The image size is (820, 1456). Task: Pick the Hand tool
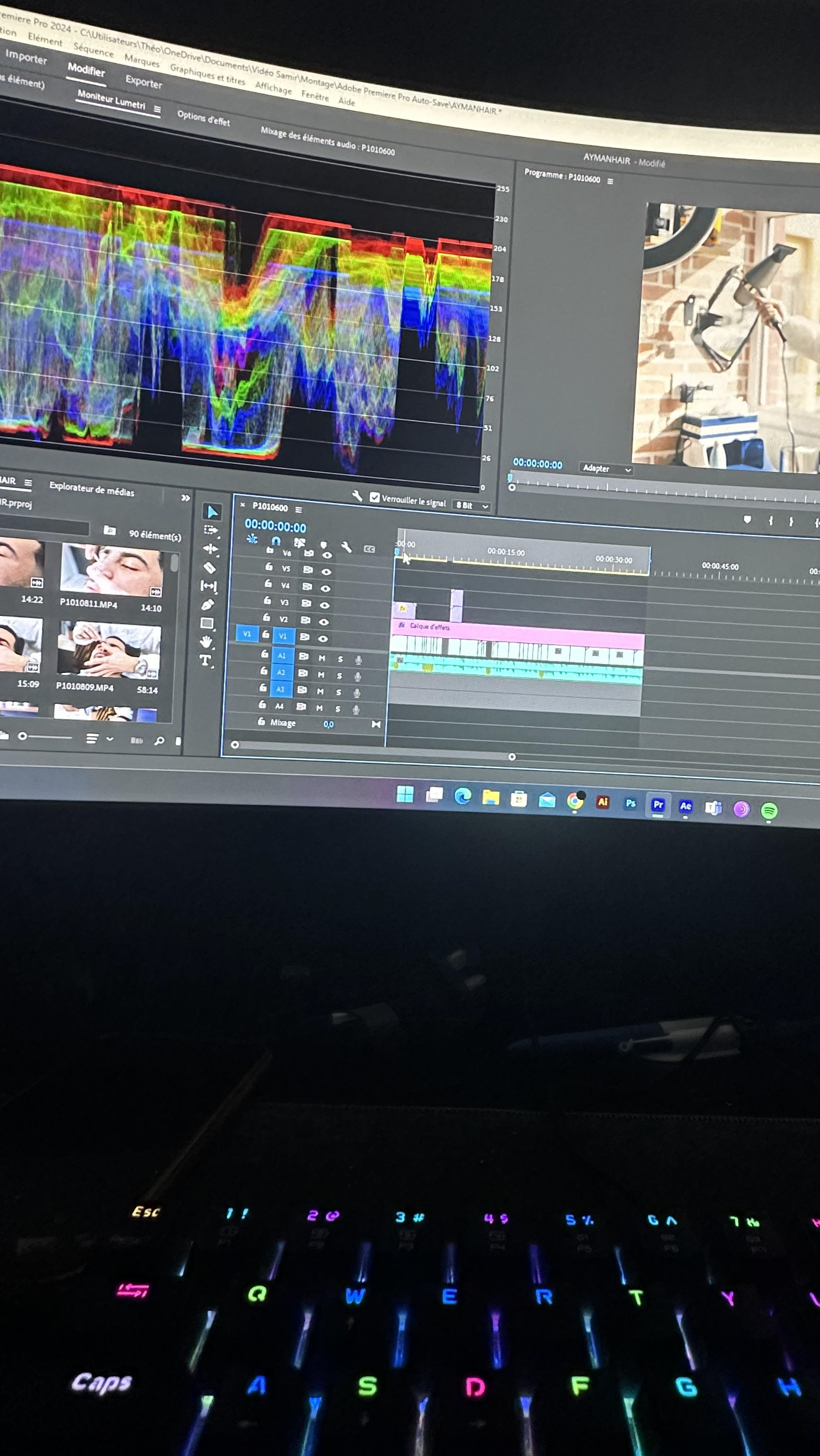click(206, 642)
